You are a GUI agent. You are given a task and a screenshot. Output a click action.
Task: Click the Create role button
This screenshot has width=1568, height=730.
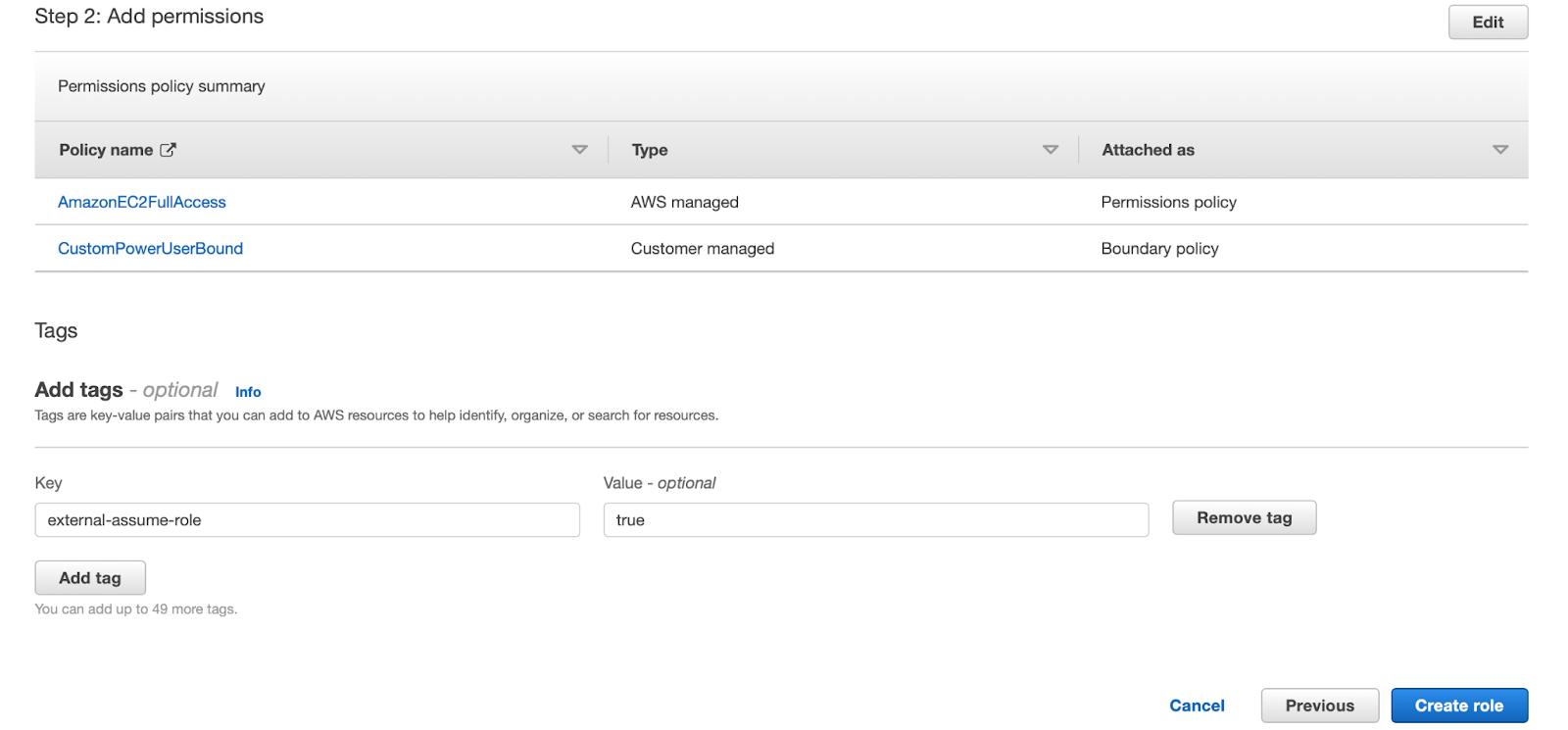pos(1458,706)
